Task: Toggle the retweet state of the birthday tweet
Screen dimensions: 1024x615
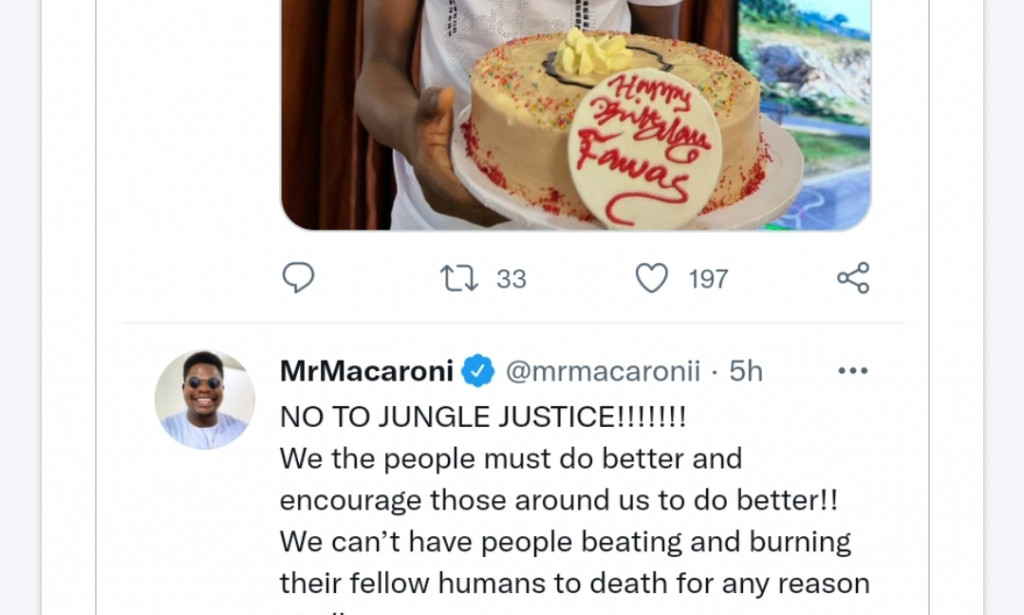Action: coord(461,279)
